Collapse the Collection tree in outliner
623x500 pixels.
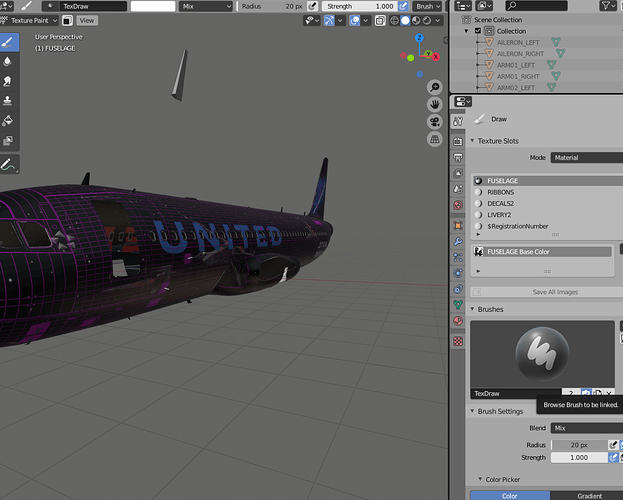pyautogui.click(x=466, y=31)
